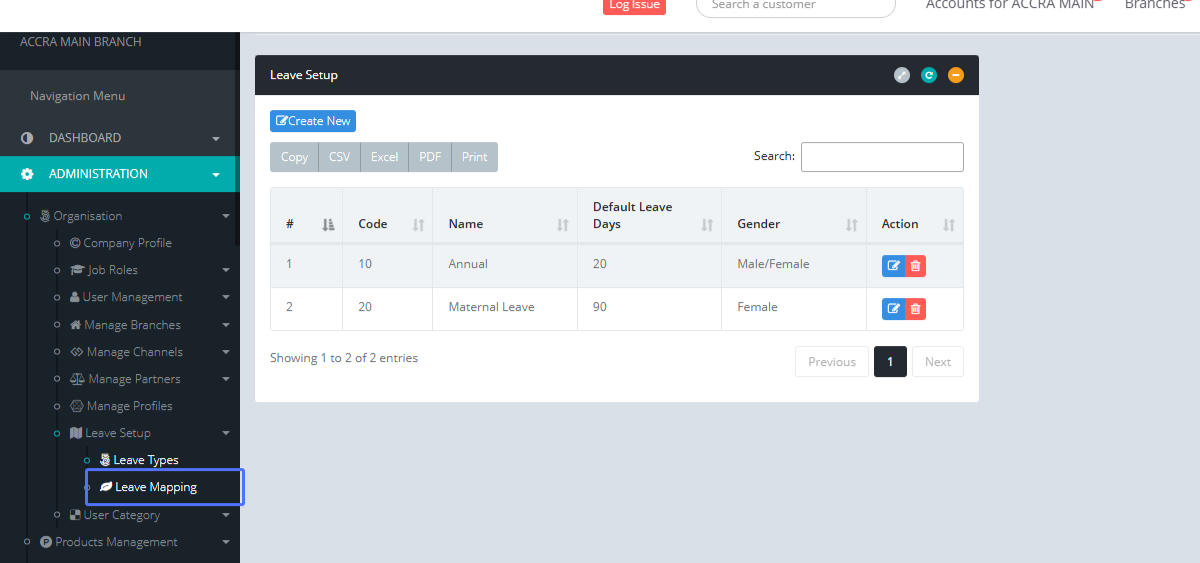Viewport: 1200px width, 563px height.
Task: Click the Create New button
Action: [313, 121]
